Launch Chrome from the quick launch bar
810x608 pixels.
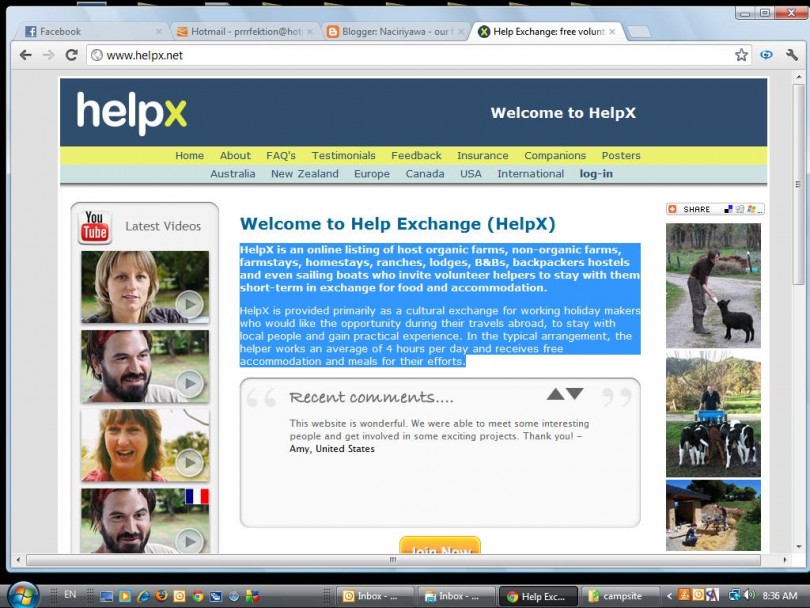tap(197, 597)
